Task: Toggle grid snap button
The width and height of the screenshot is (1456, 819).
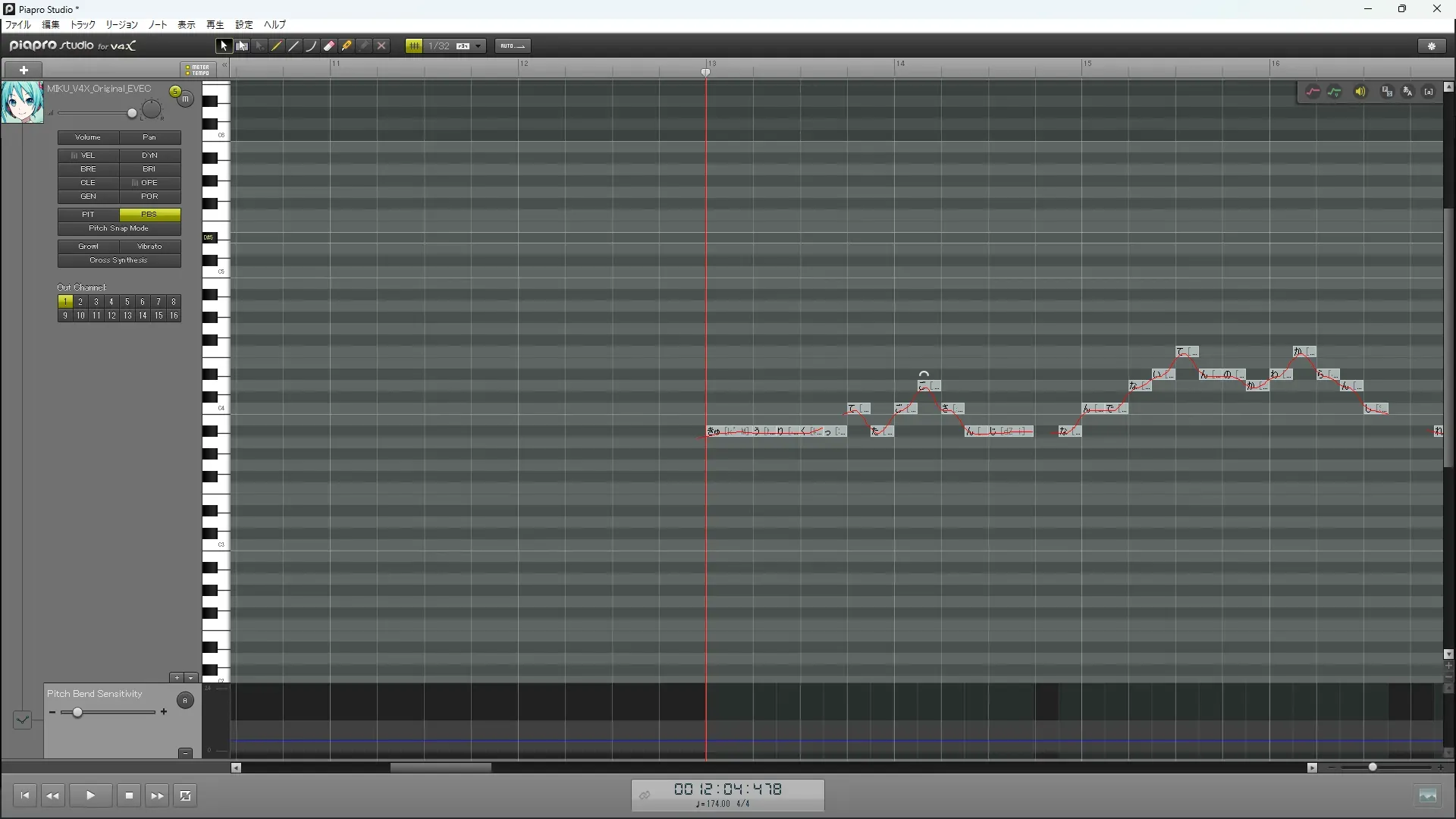Action: point(414,46)
